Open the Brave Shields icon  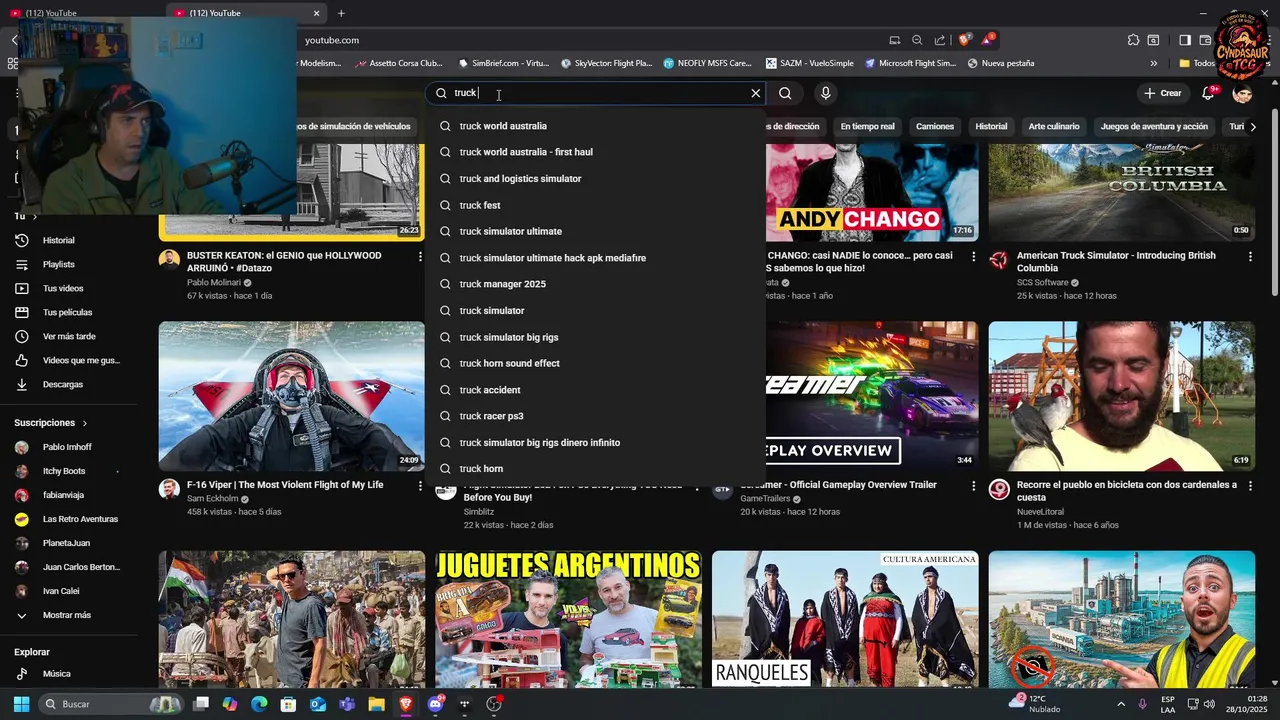coord(964,40)
